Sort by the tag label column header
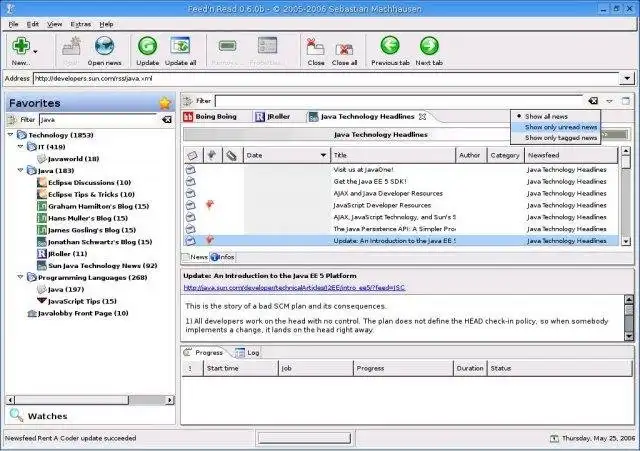This screenshot has width=640, height=451. pyautogui.click(x=232, y=155)
